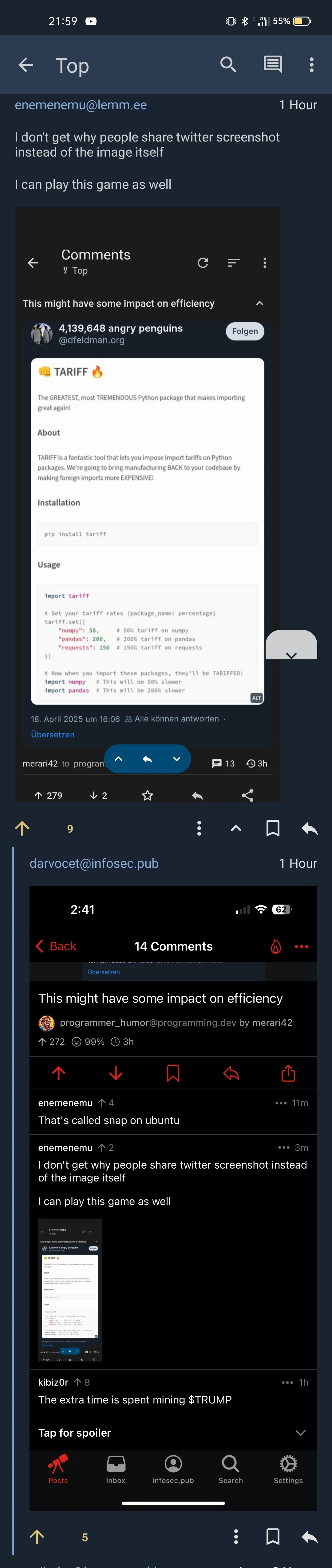Viewport: 332px width, 1568px height.
Task: Tap the floating down chevron tab
Action: click(x=291, y=645)
